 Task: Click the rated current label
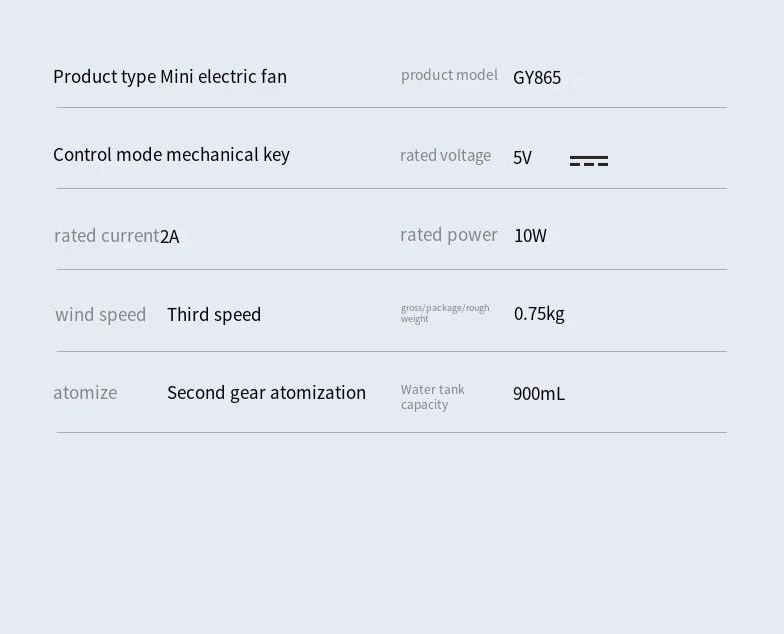tap(106, 236)
